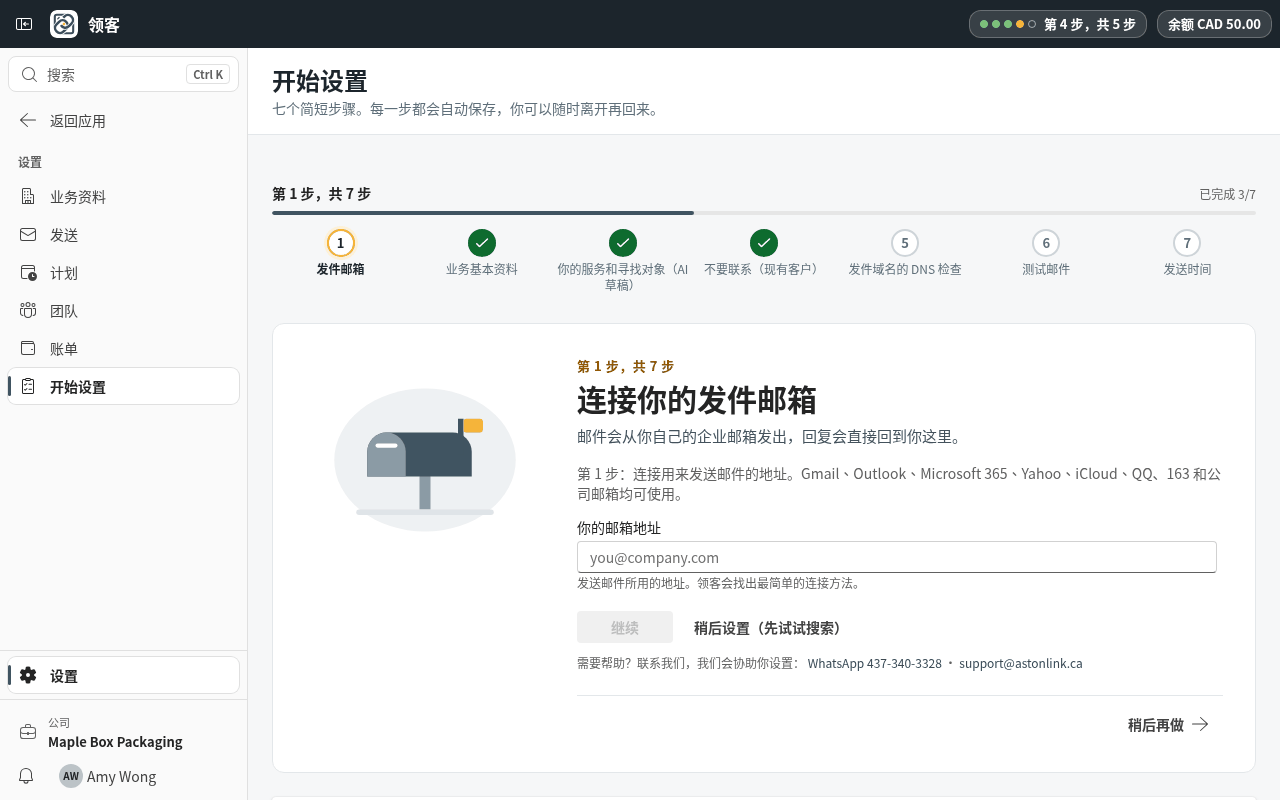Screen dimensions: 1280x800
Task: Click the 计划 calendar-clock icon
Action: click(28, 273)
